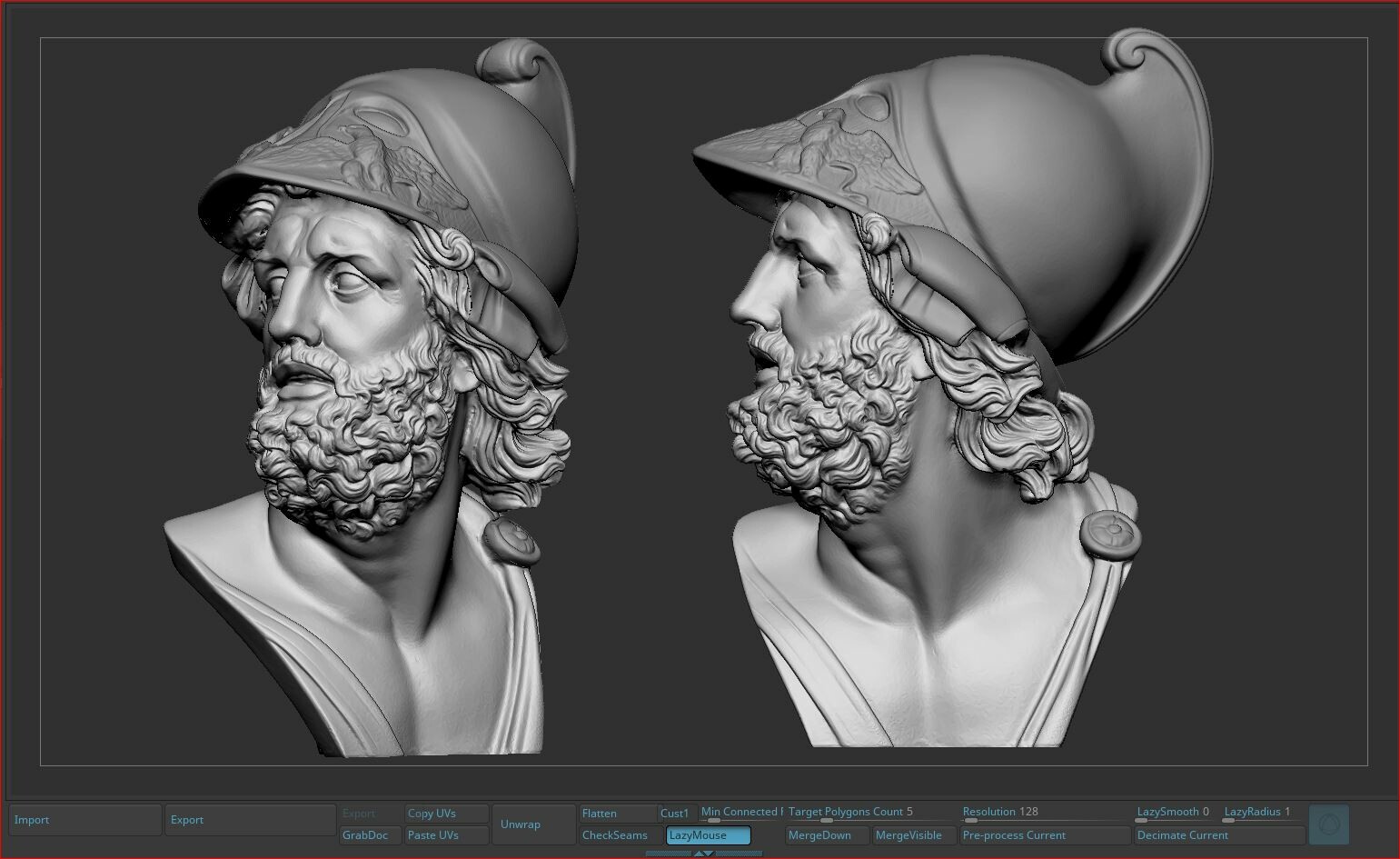This screenshot has width=1400, height=859.
Task: Adjust the Resolution slider
Action: click(1045, 814)
